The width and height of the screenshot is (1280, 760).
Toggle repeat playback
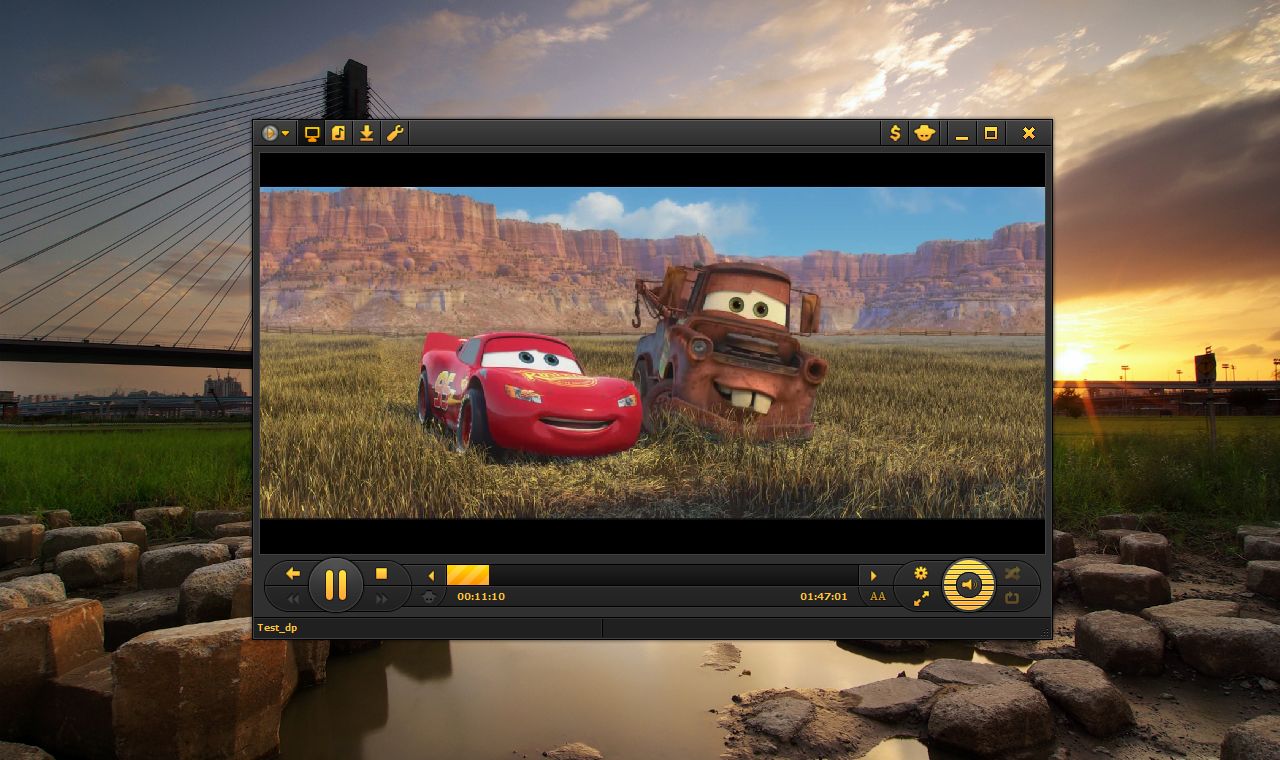coord(1013,599)
